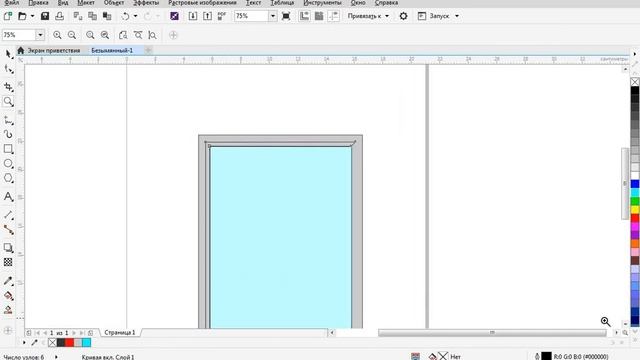Click the zoom percentage field on property bar
This screenshot has height=360, width=640.
pyautogui.click(x=19, y=35)
